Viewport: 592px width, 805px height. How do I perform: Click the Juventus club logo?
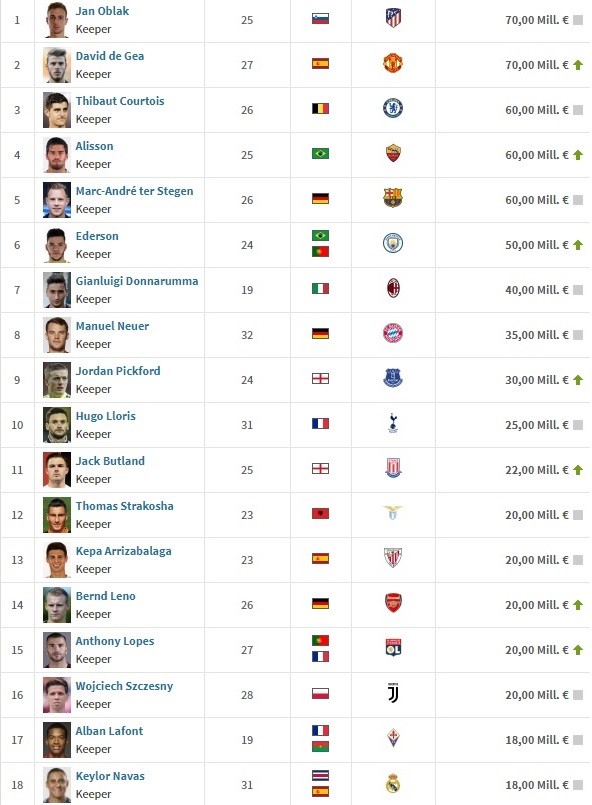393,694
